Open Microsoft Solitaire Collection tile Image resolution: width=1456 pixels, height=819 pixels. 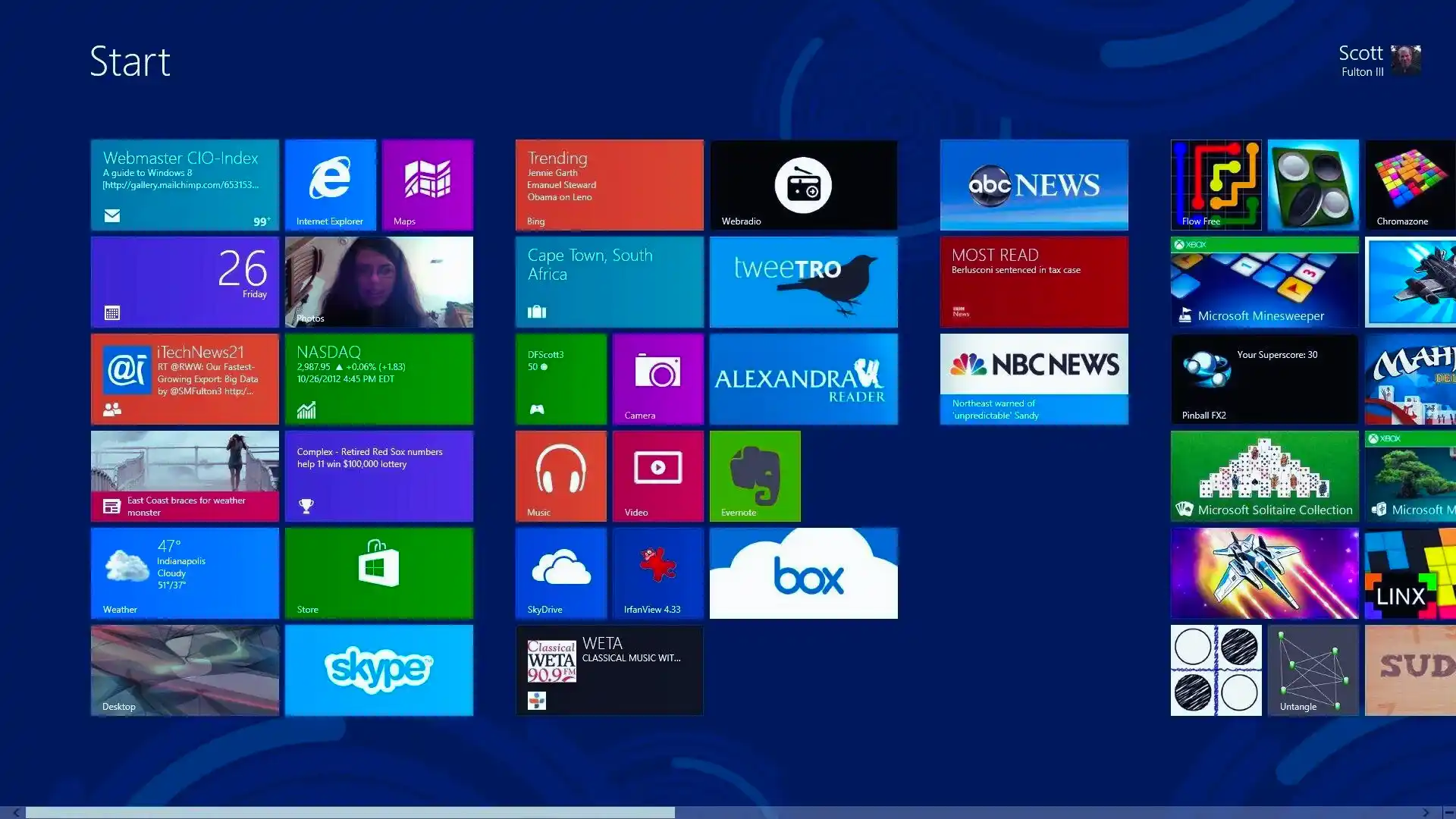(x=1265, y=476)
